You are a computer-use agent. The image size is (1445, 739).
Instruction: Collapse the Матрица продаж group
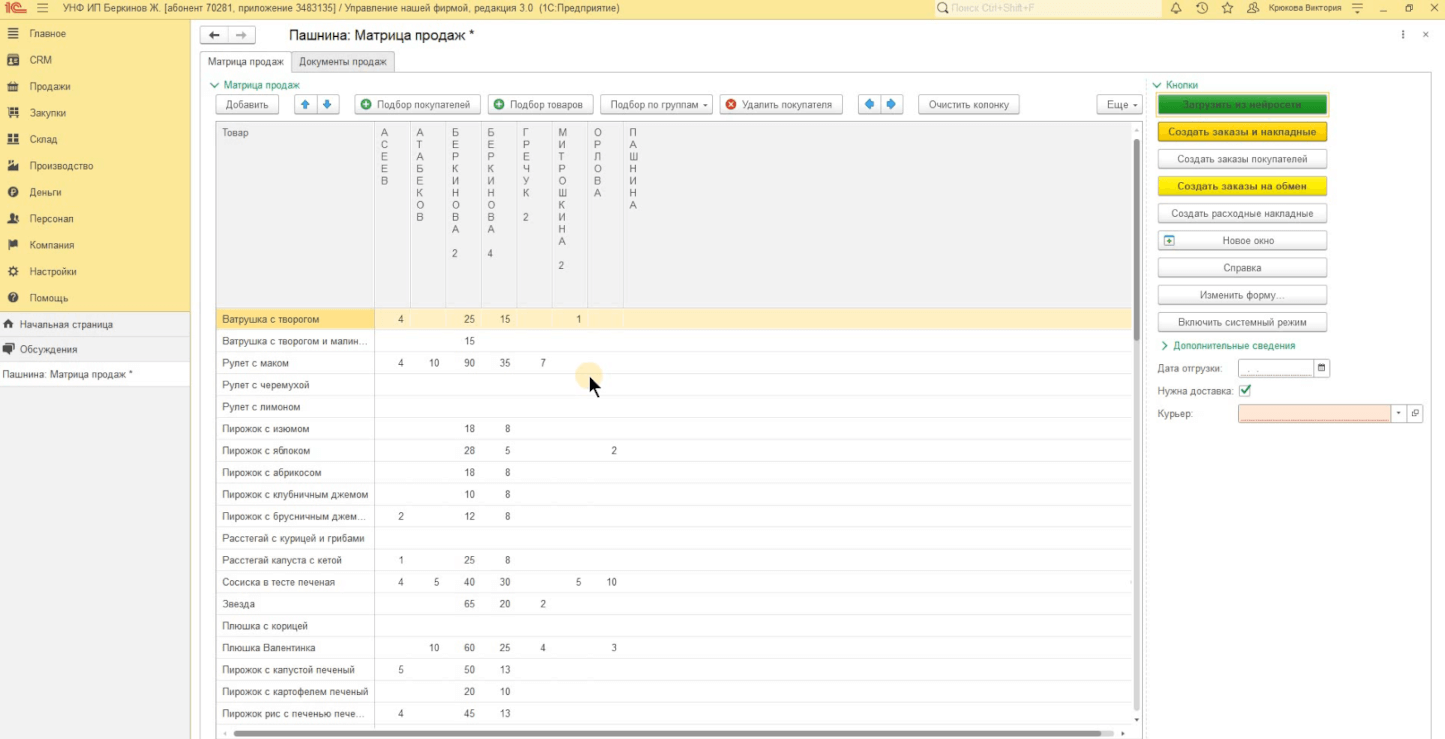[x=214, y=85]
